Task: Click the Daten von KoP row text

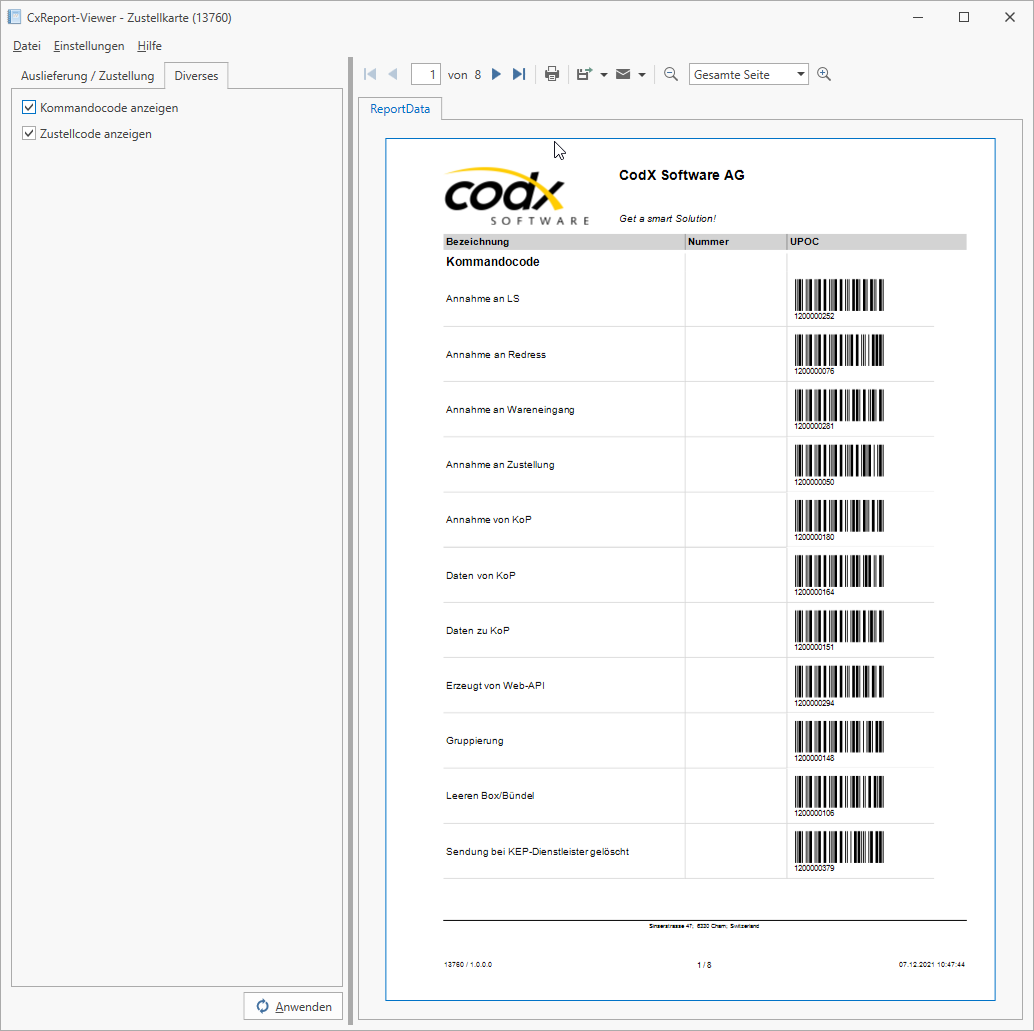Action: point(481,576)
